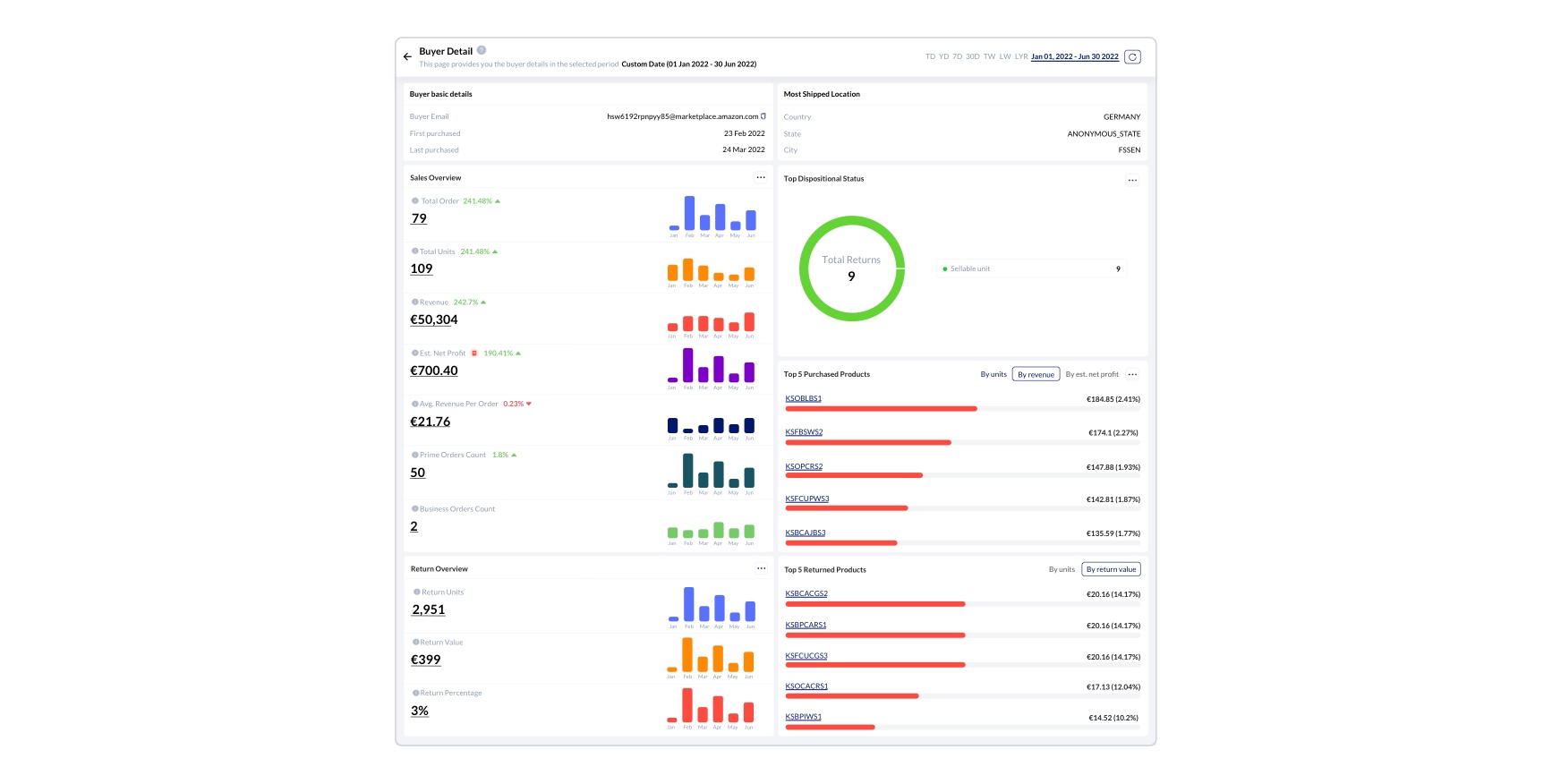This screenshot has height=784, width=1552.
Task: Sort returned products By return value
Action: (1111, 569)
